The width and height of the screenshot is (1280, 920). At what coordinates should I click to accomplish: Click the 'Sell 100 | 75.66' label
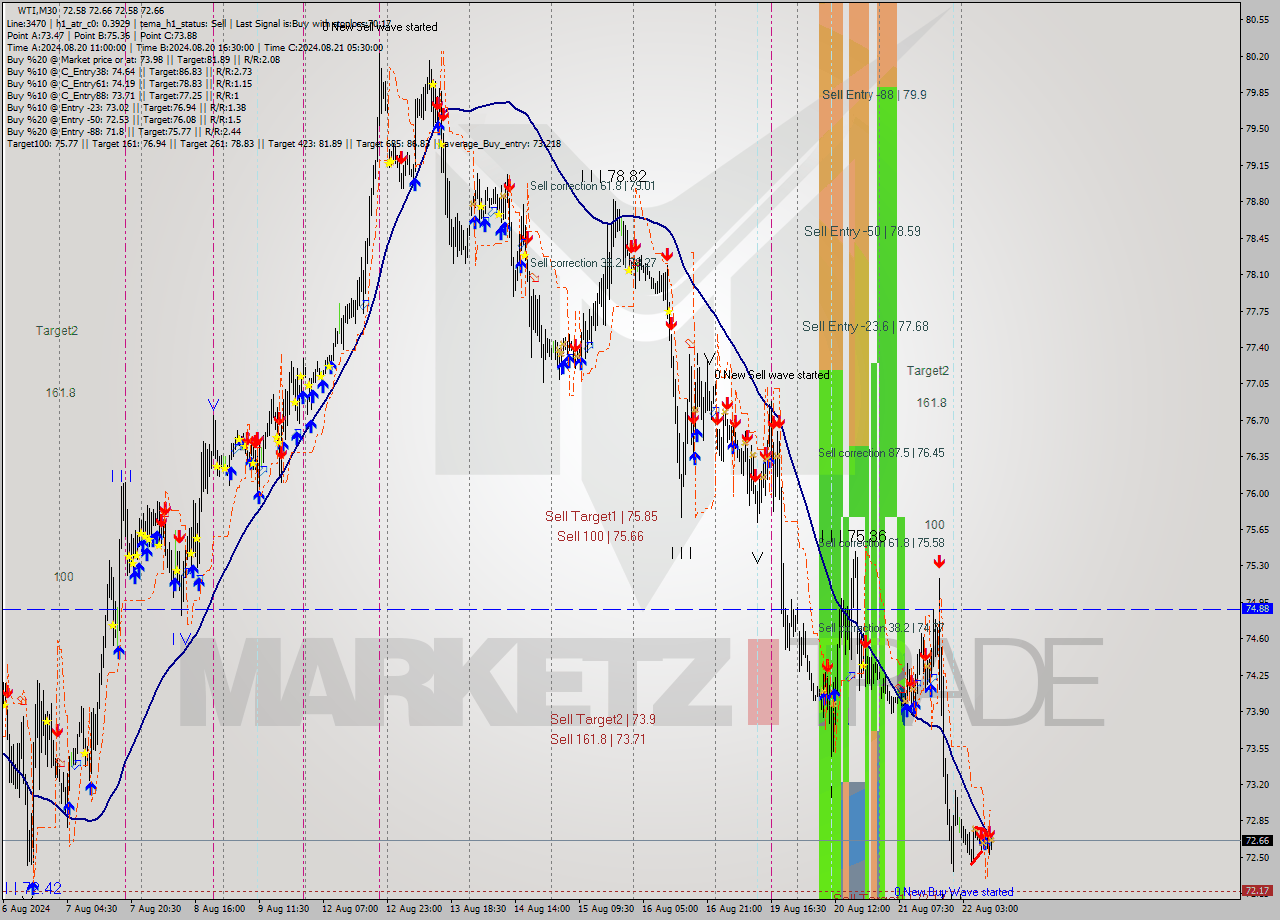(x=600, y=536)
